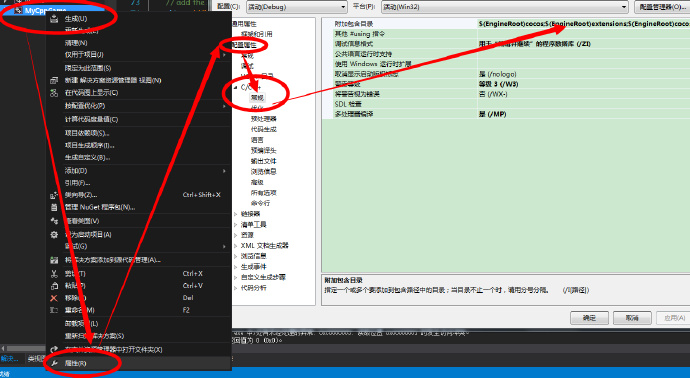Viewport: 690px width, 378px height.
Task: Open the 调试(G) submenu
Action: point(139,246)
